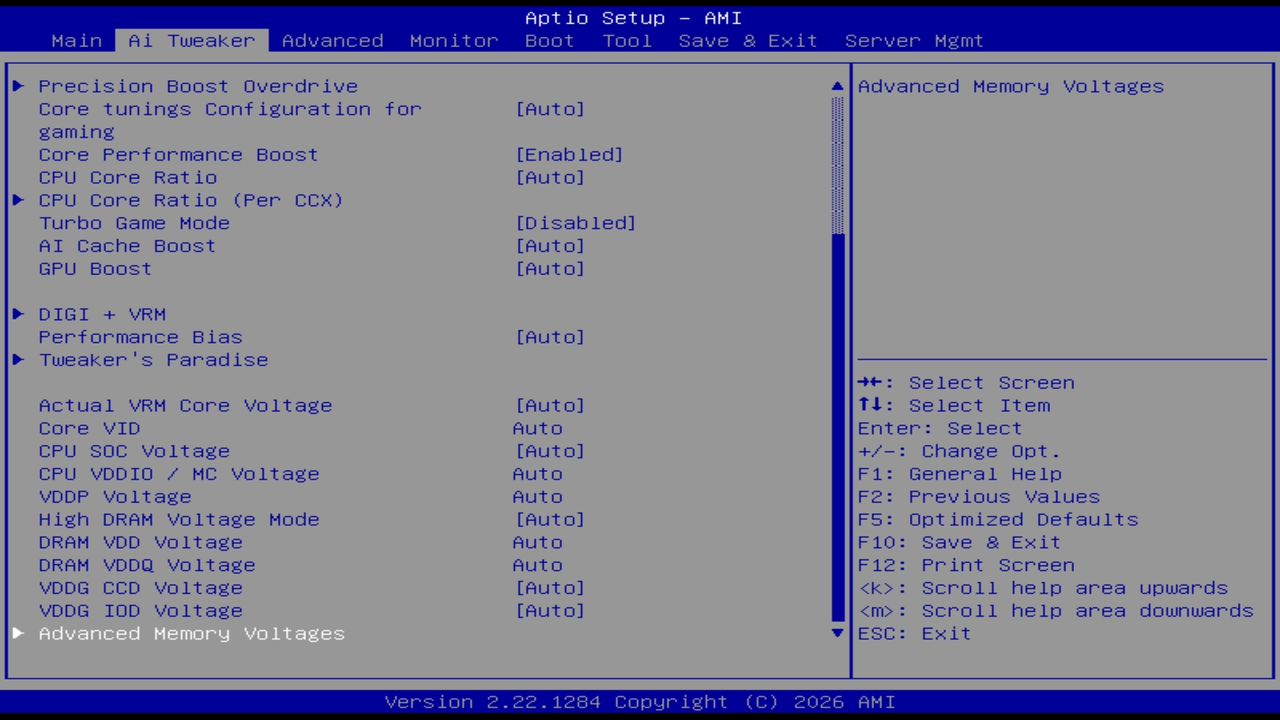Select the Performance Bias label

click(x=140, y=337)
